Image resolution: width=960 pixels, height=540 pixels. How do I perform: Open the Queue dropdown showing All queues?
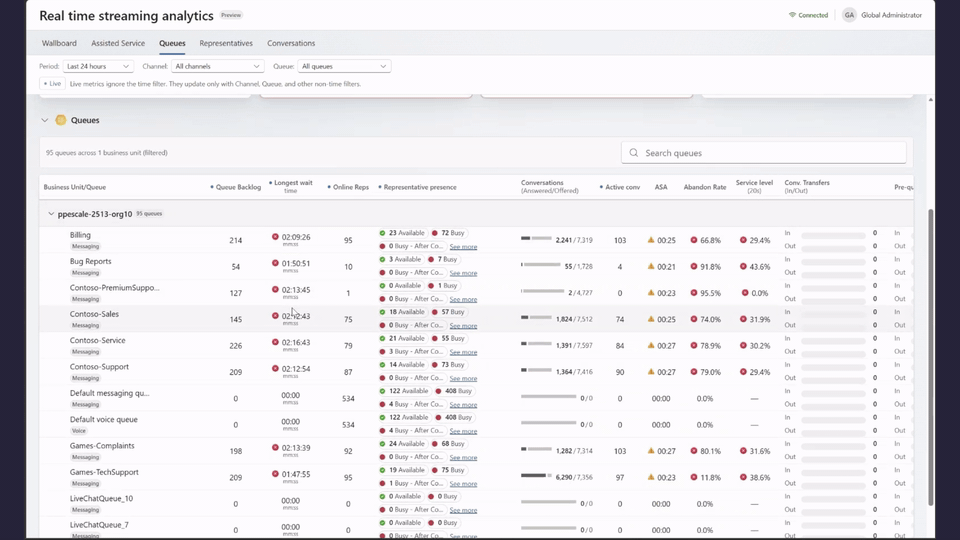[x=344, y=66]
